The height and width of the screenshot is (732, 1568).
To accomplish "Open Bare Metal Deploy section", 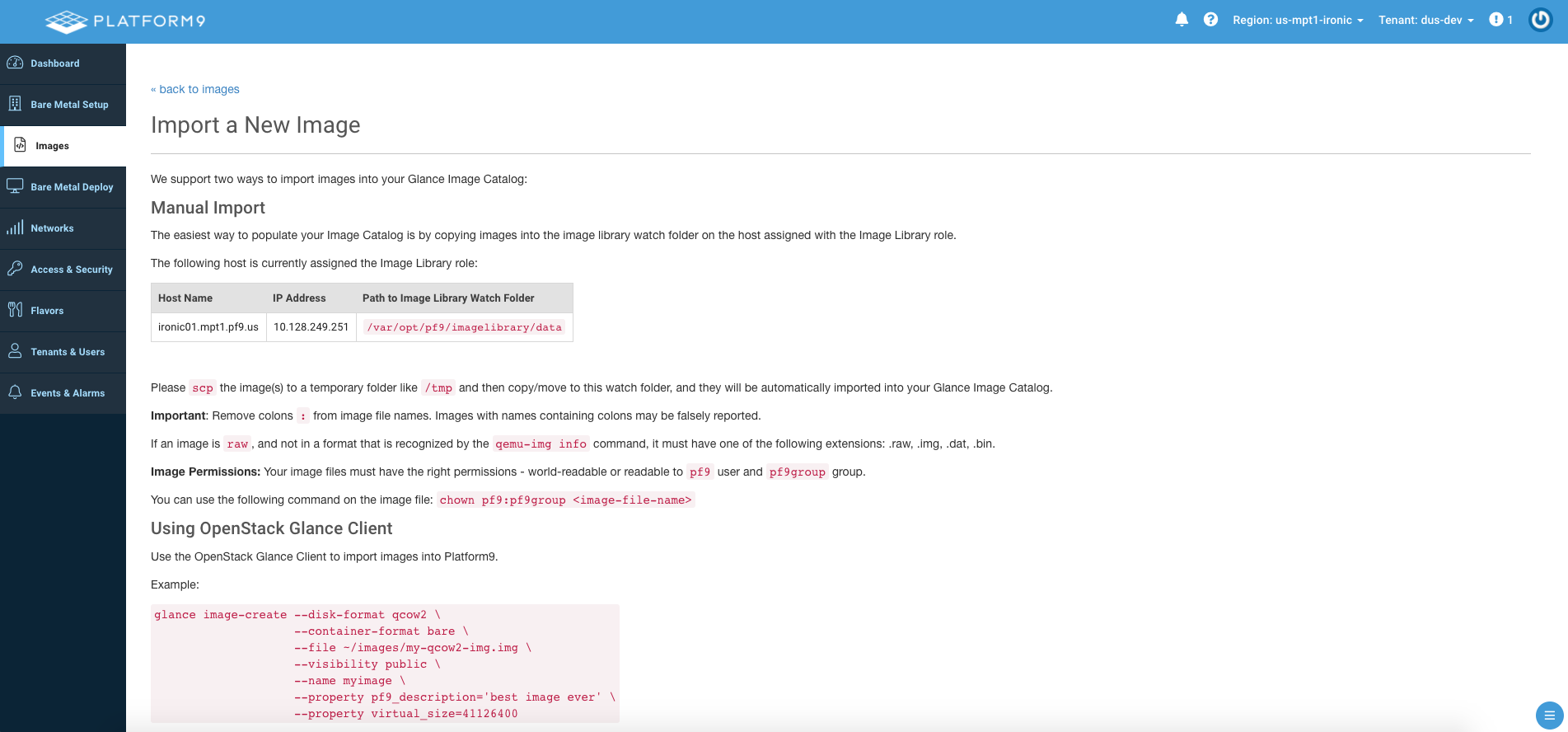I will (x=63, y=187).
